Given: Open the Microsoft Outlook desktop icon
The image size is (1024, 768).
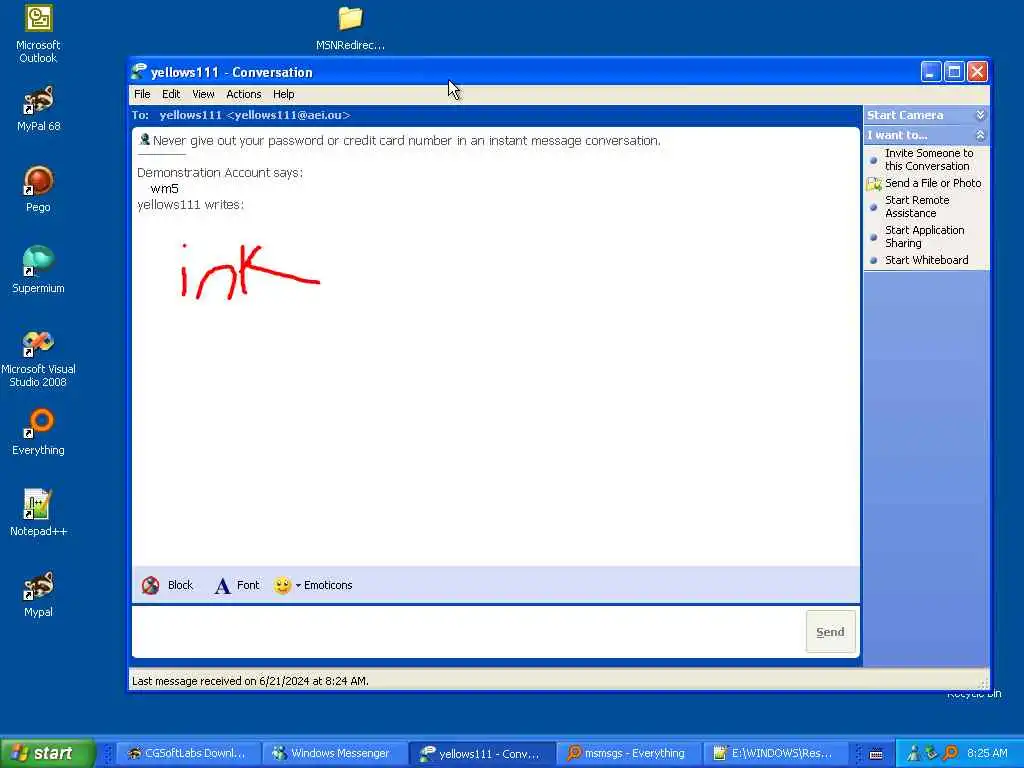Looking at the screenshot, I should 38,34.
